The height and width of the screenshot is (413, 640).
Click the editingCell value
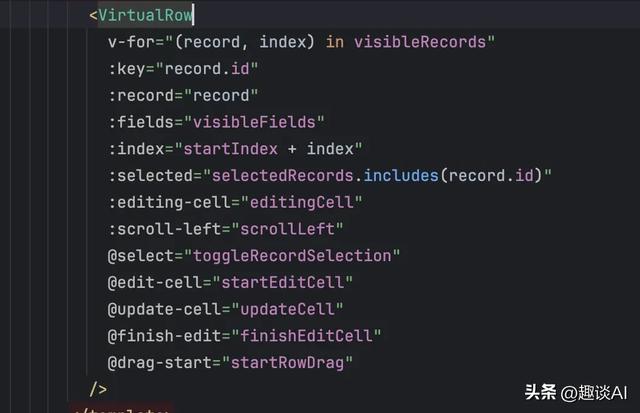click(301, 202)
